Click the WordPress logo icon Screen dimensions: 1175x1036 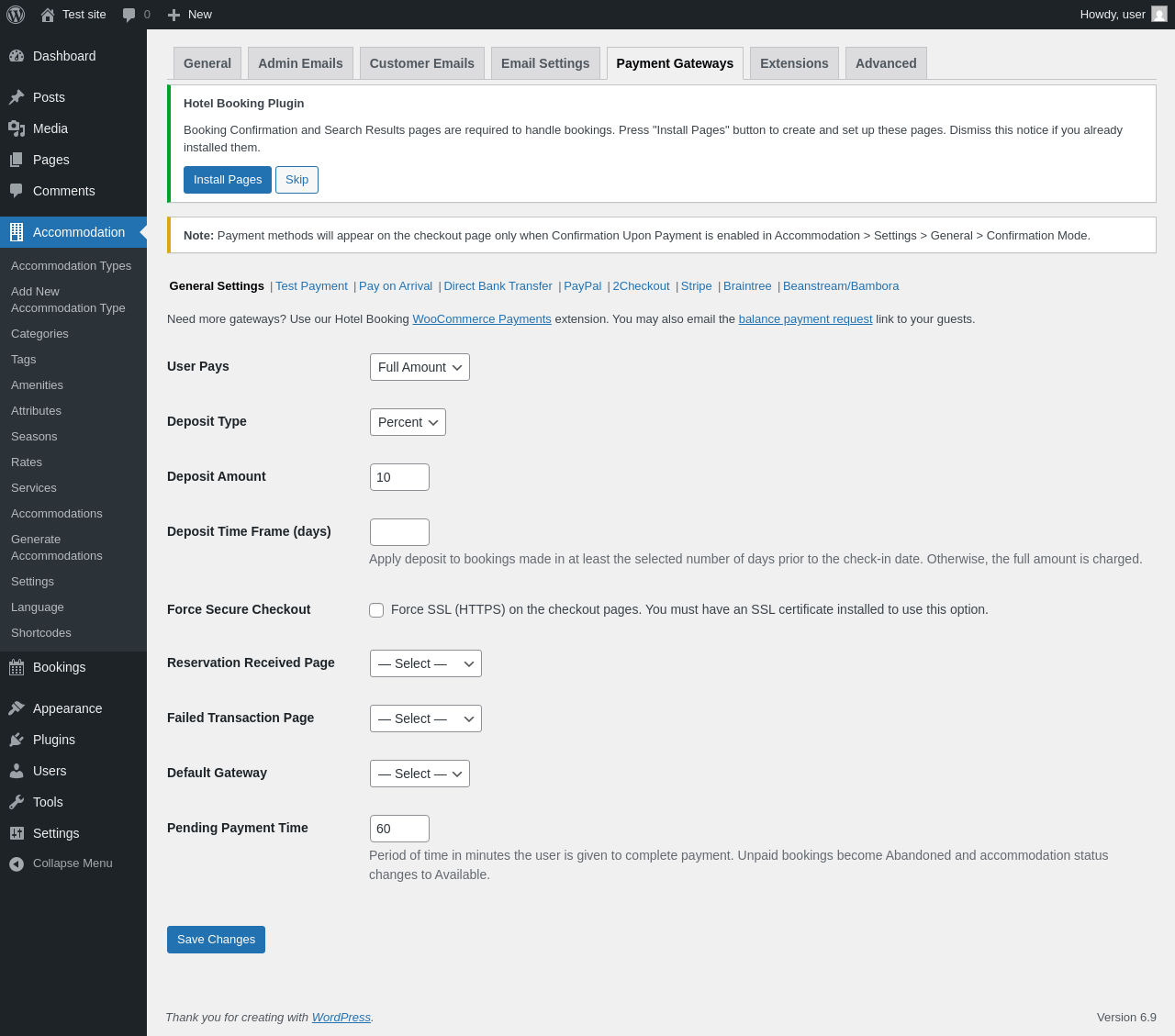pyautogui.click(x=16, y=15)
